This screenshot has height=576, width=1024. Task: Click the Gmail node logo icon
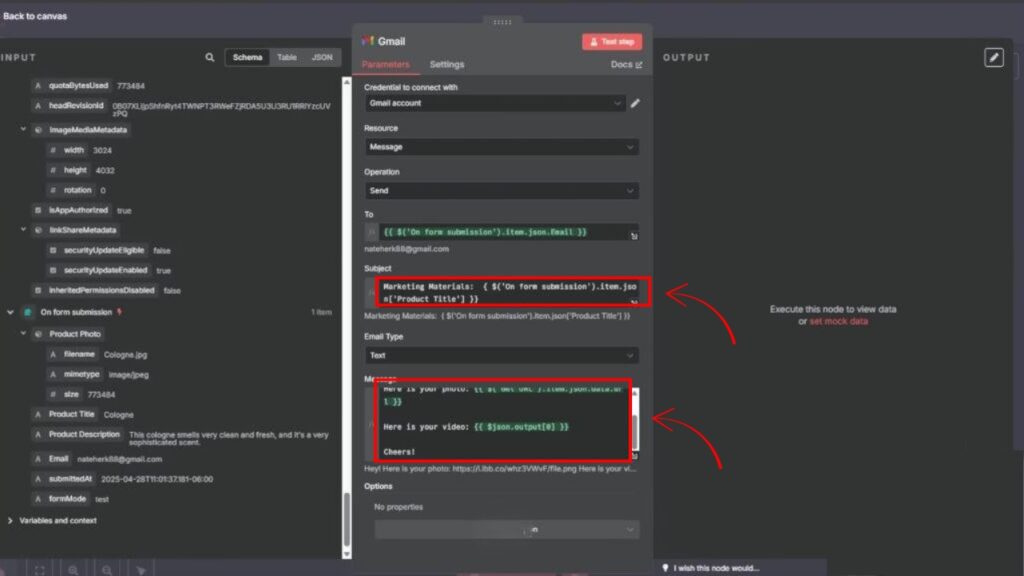click(368, 42)
